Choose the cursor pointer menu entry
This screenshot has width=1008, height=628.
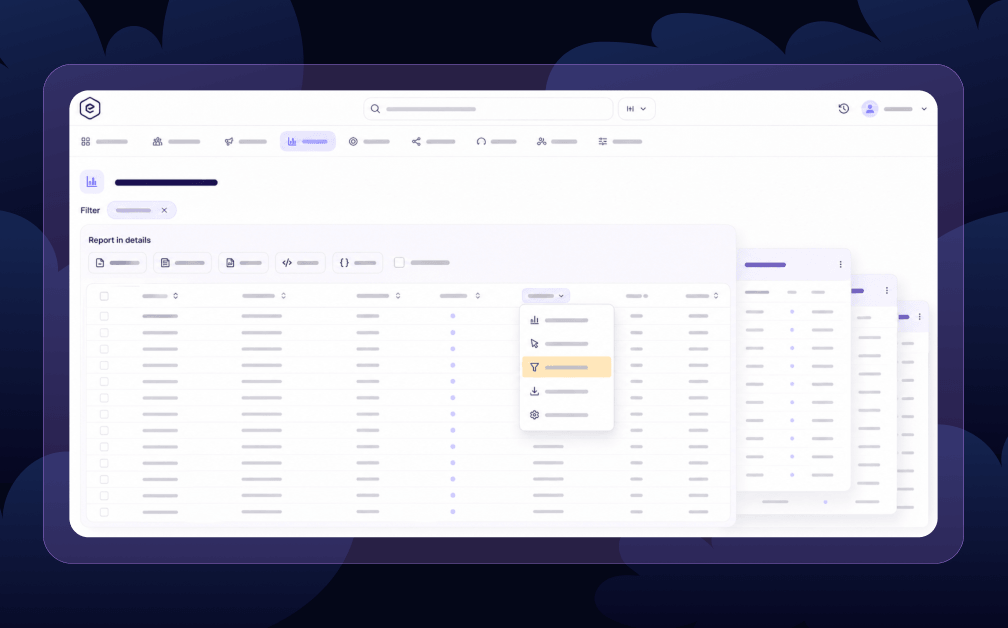[x=566, y=344]
